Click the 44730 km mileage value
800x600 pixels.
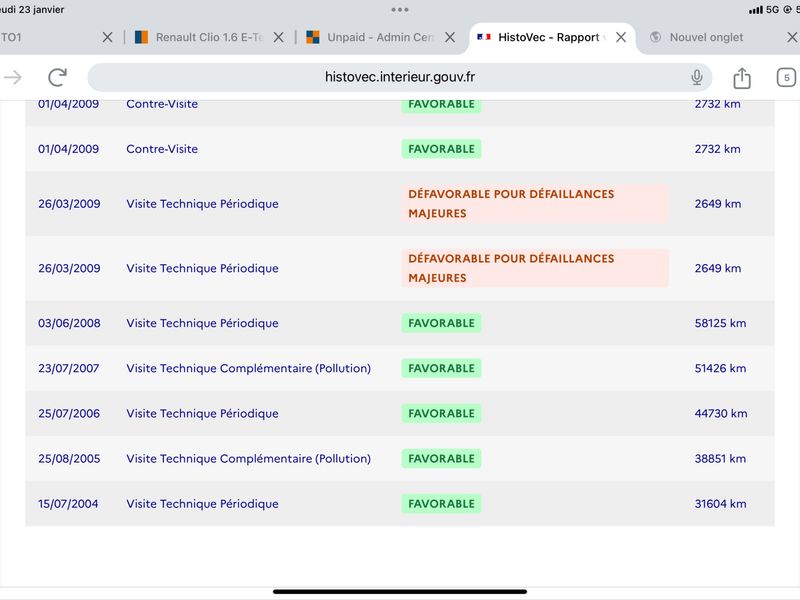(x=720, y=413)
